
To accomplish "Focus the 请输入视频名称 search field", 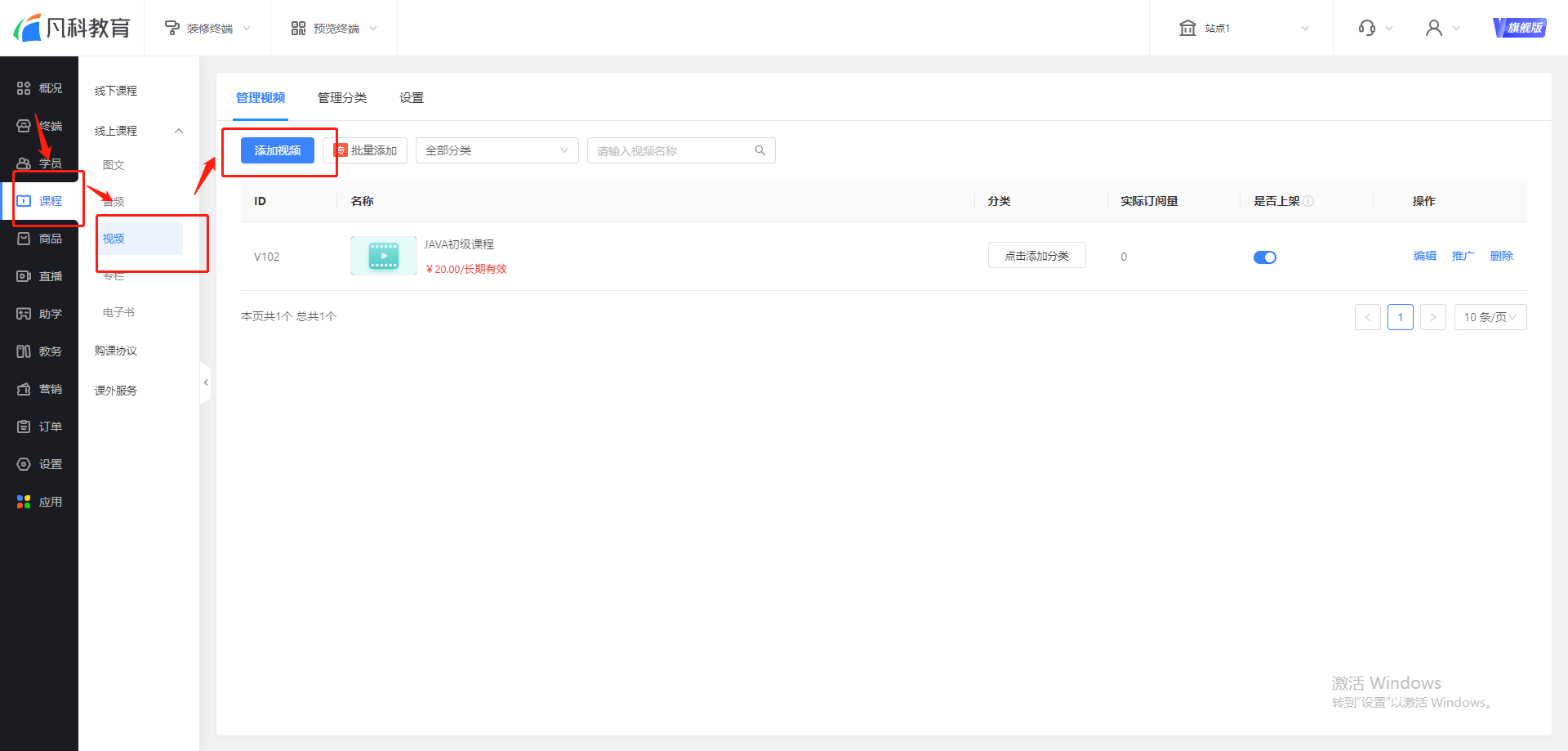I will [681, 150].
